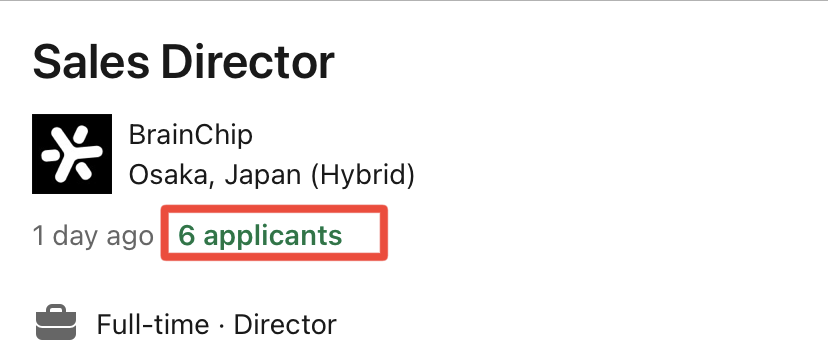Click the word Sales in the heading
The height and width of the screenshot is (363, 828).
click(x=91, y=62)
